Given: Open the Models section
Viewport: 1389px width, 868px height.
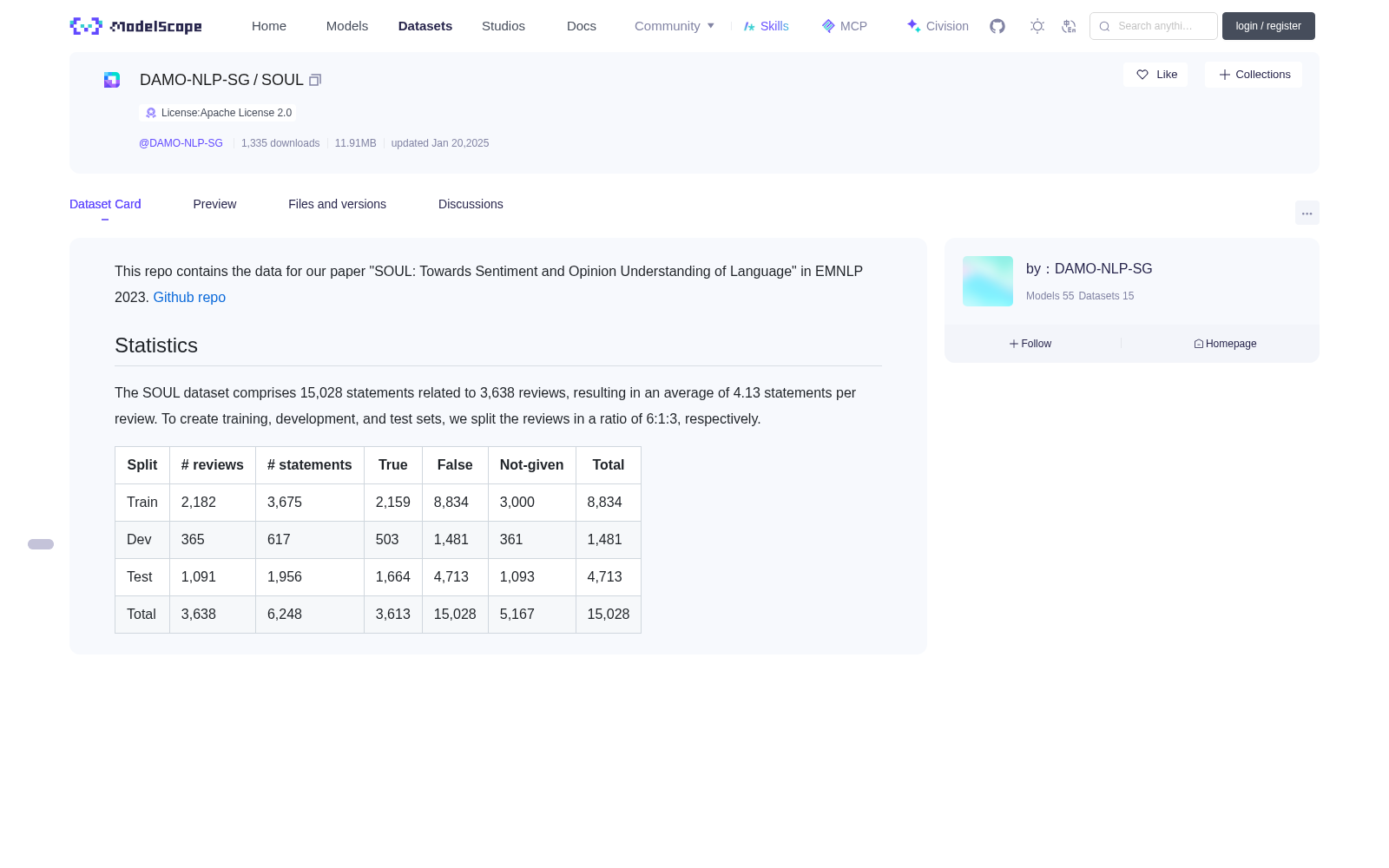Looking at the screenshot, I should [347, 26].
